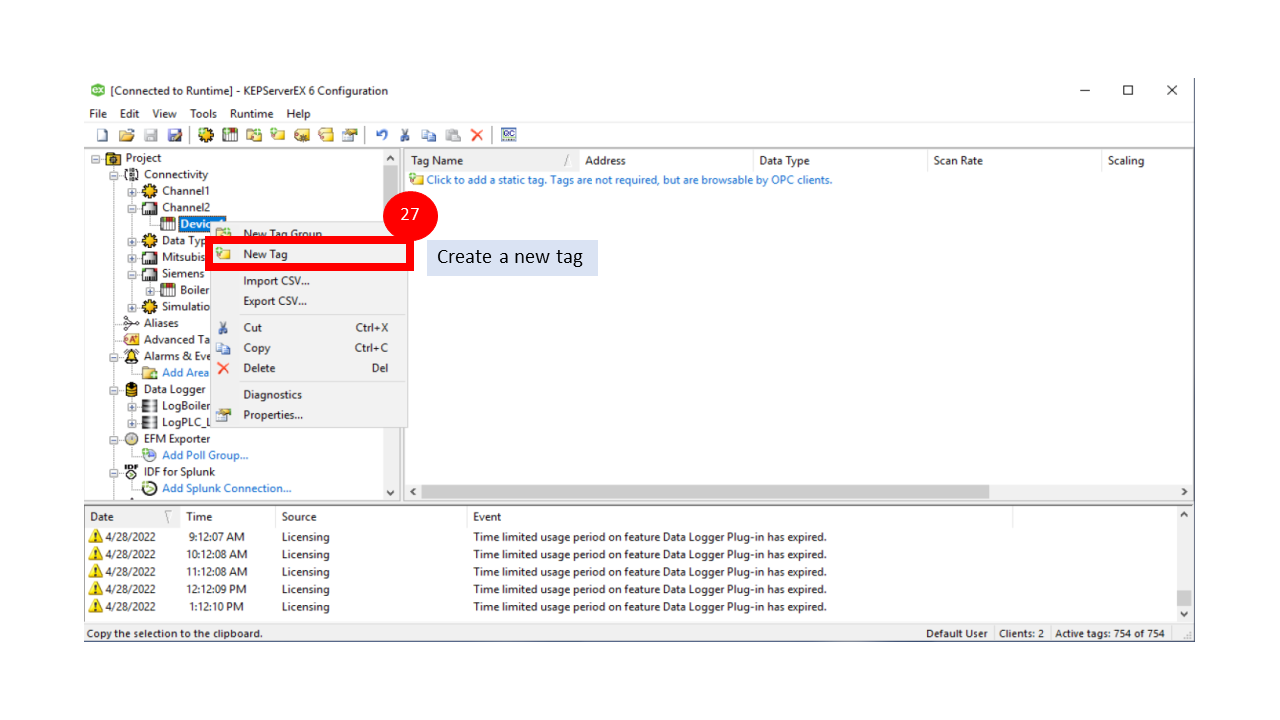The width and height of the screenshot is (1280, 720).
Task: Collapse the Project root node
Action: pyautogui.click(x=96, y=158)
